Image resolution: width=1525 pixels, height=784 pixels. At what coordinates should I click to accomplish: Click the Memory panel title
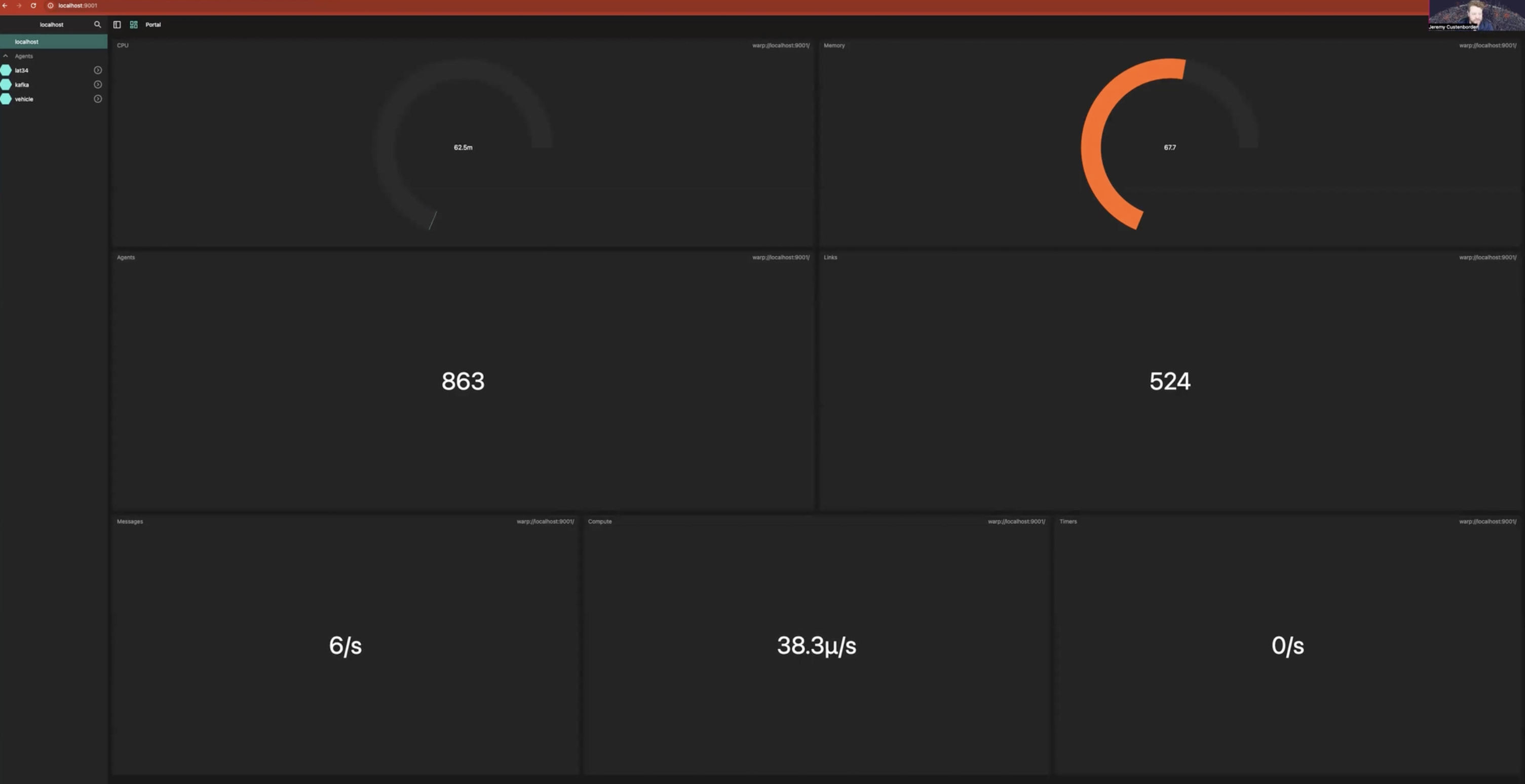(834, 45)
